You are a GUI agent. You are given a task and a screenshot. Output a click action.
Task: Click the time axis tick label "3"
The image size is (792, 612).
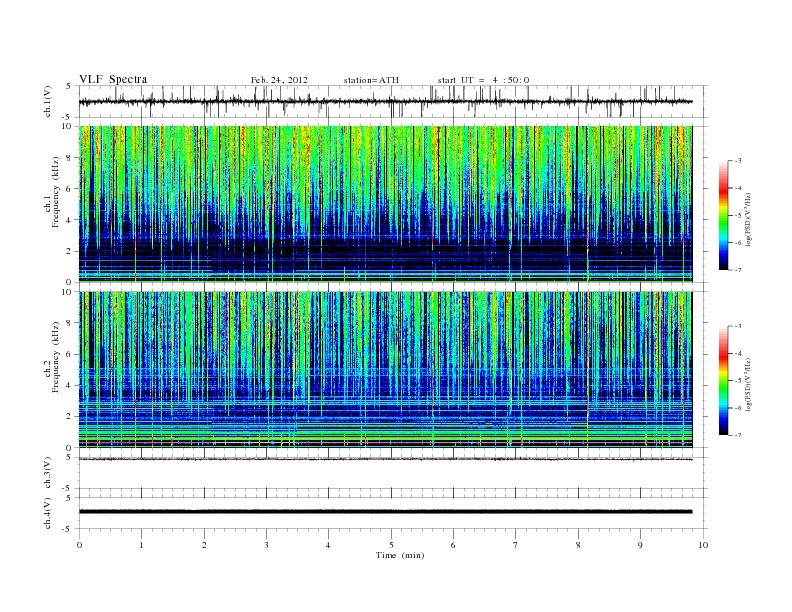(266, 545)
